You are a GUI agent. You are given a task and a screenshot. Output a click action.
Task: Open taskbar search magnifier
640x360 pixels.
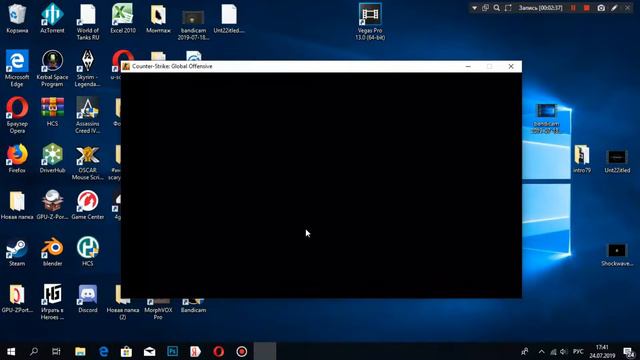click(34, 351)
